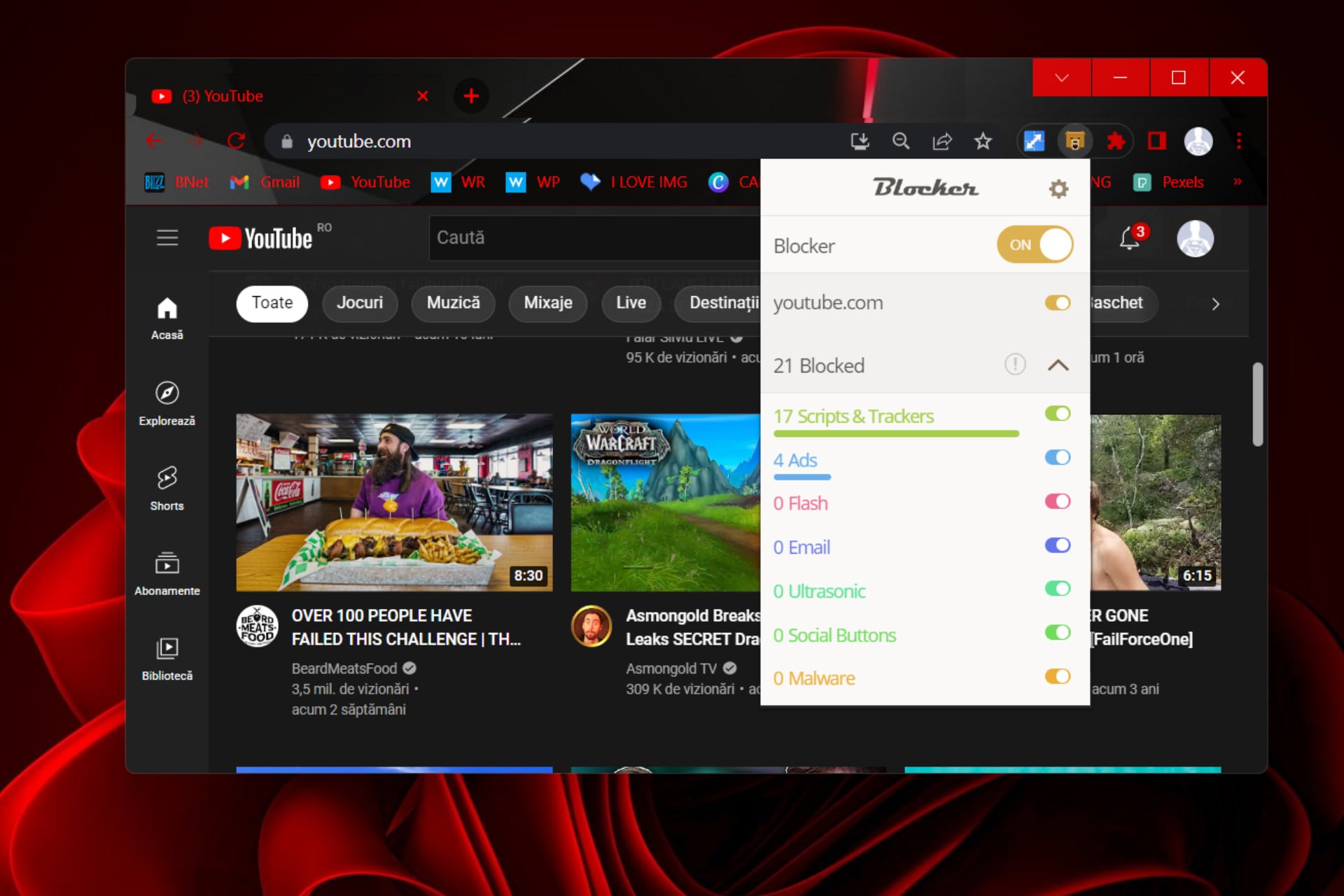Toggle Ultrasonic blocking switch
The width and height of the screenshot is (1344, 896).
[x=1058, y=589]
